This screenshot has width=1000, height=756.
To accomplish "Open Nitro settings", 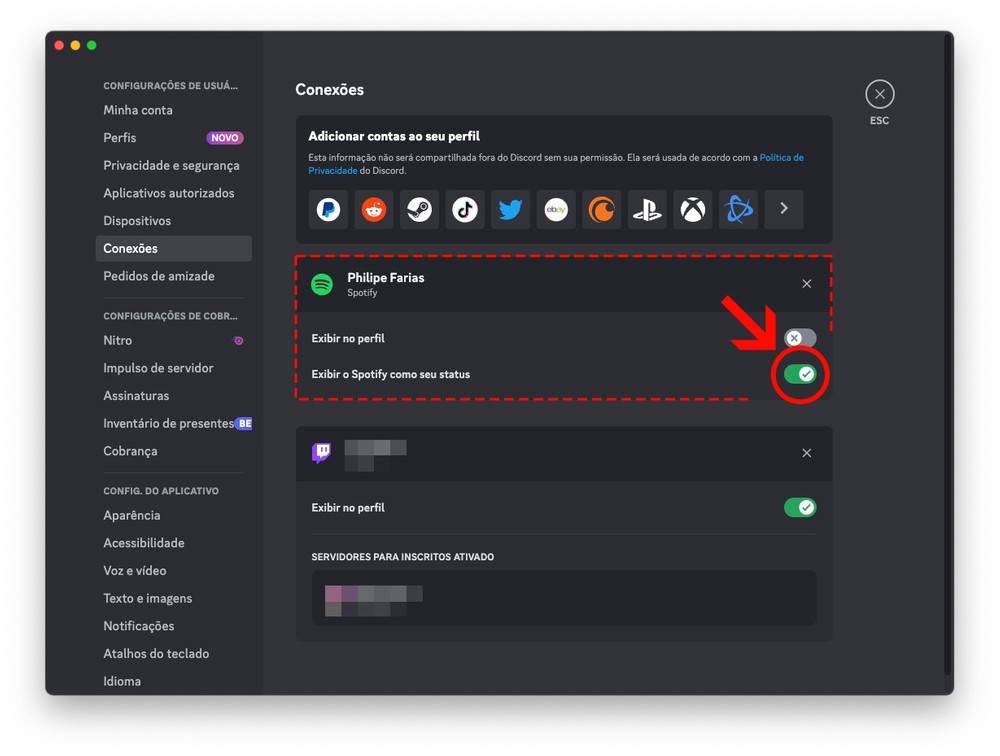I will click(173, 341).
